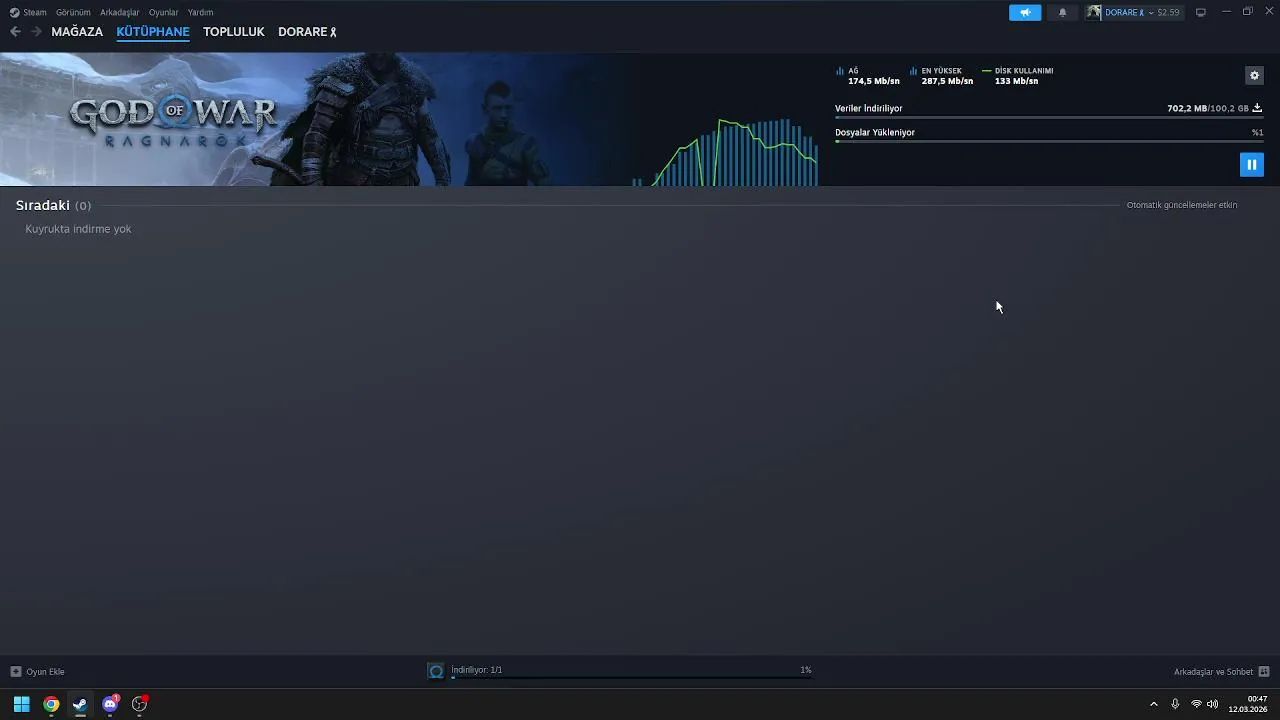Open the Oyunlar menu
Viewport: 1280px width, 720px height.
point(164,12)
